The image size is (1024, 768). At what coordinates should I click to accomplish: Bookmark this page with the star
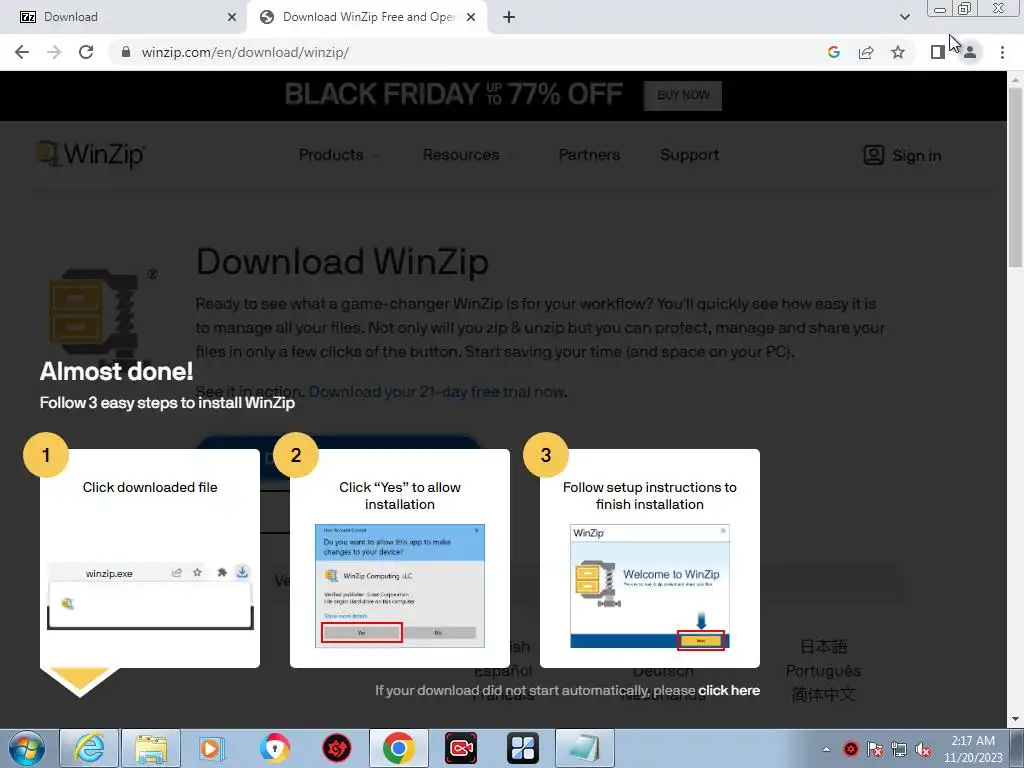(x=898, y=52)
